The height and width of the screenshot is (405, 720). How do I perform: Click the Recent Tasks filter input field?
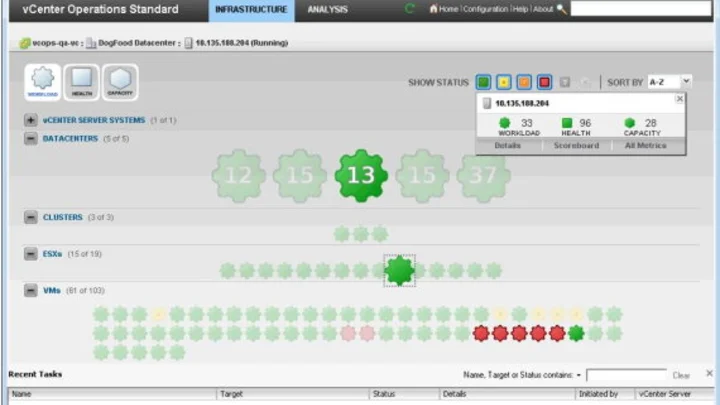tap(626, 375)
